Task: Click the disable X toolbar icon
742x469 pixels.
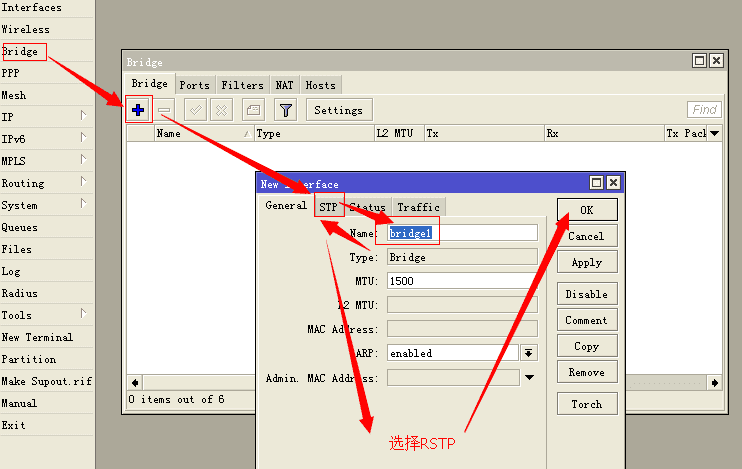Action: pyautogui.click(x=221, y=110)
